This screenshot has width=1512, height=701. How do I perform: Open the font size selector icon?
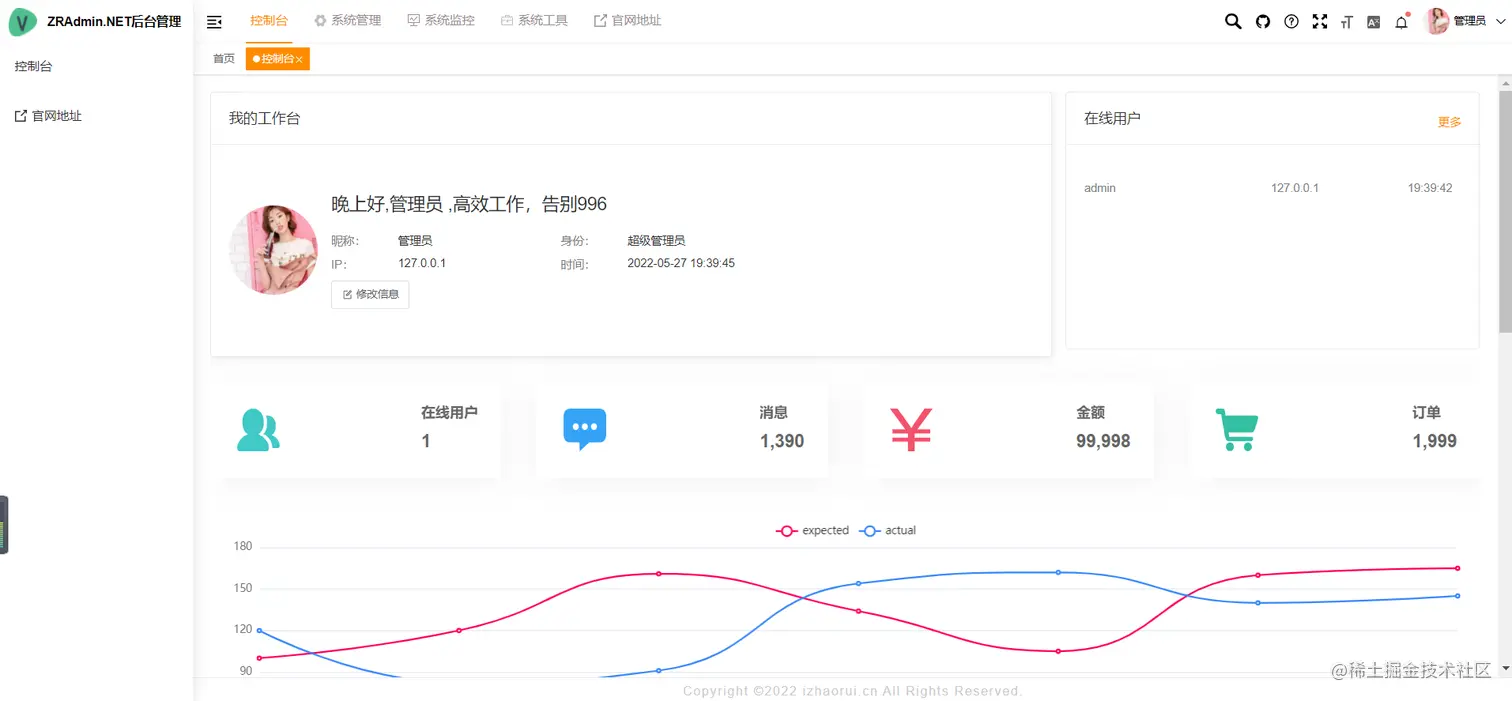click(x=1346, y=21)
